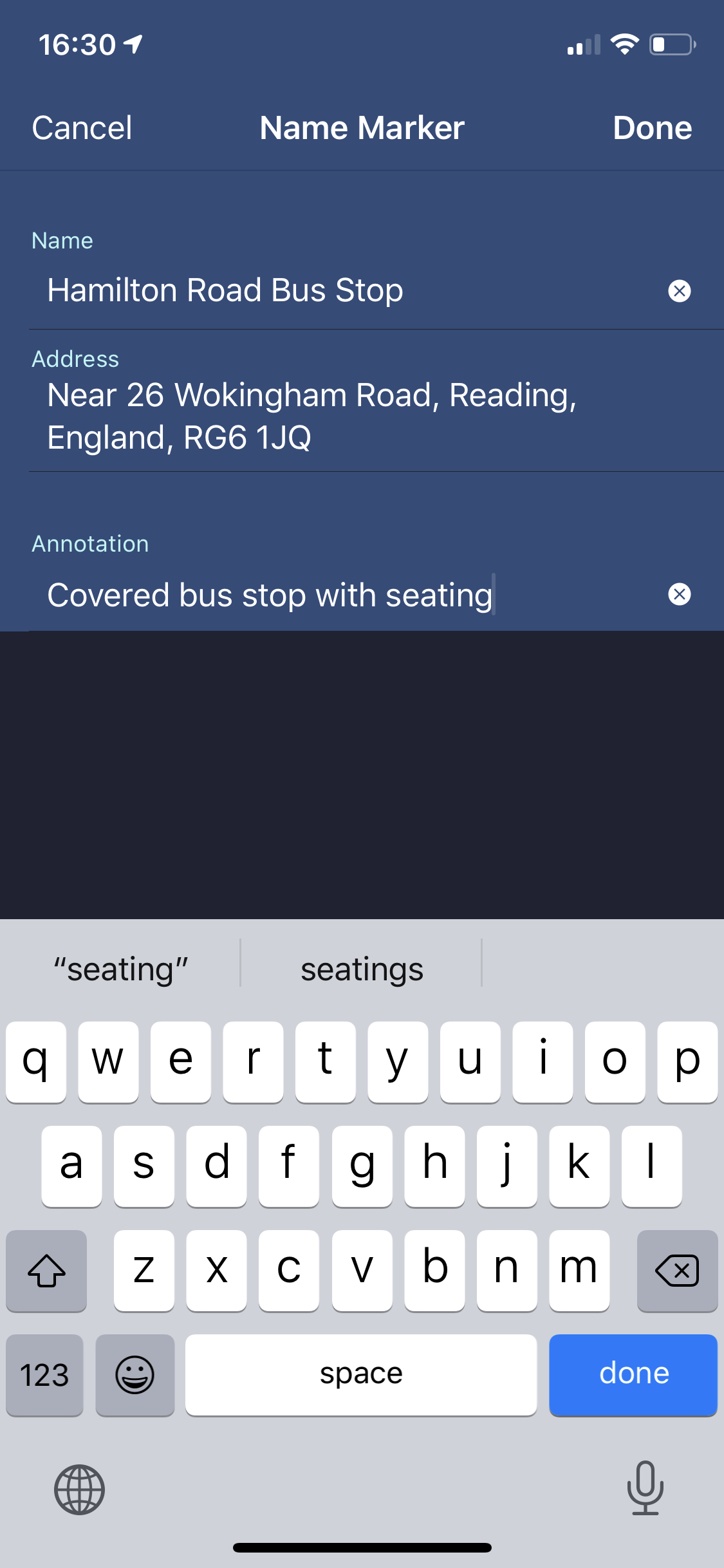Toggle the shift key
This screenshot has height=1568, width=724.
tap(46, 1270)
